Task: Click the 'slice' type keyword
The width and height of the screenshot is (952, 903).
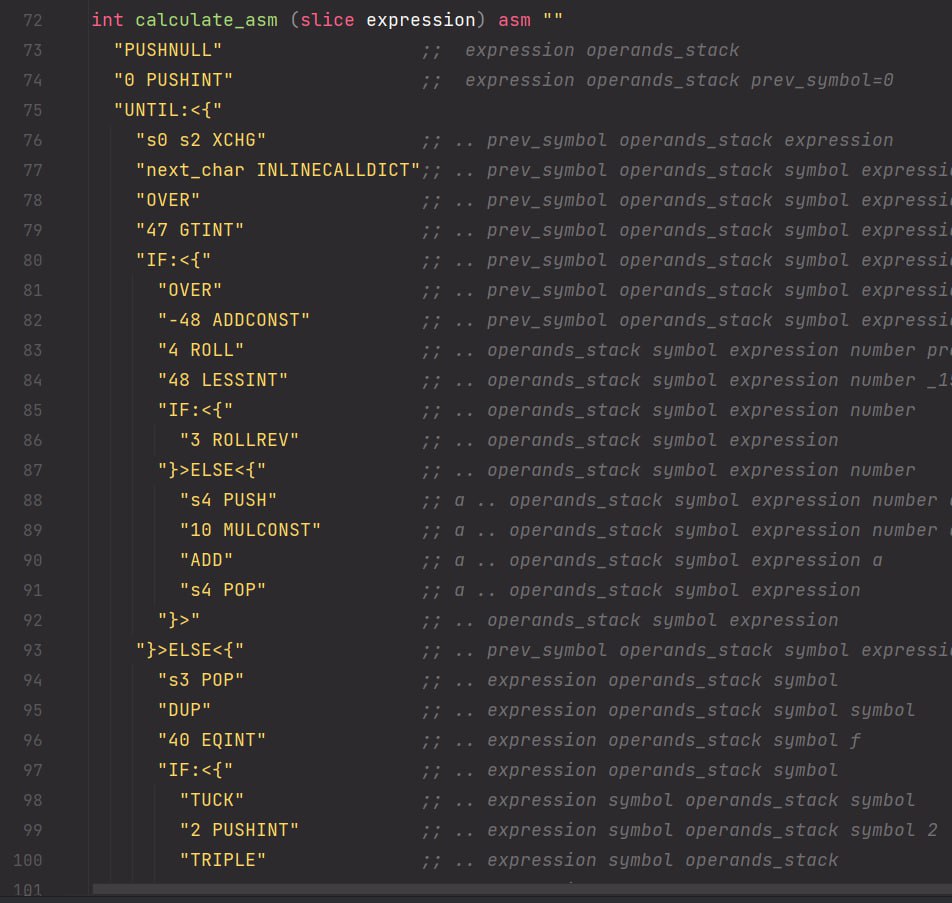Action: click(322, 20)
